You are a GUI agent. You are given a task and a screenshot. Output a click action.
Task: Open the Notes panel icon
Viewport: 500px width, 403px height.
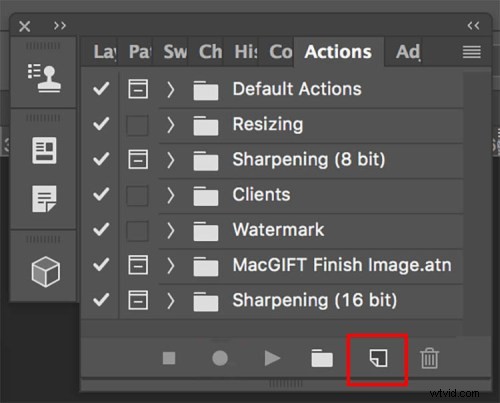44,199
